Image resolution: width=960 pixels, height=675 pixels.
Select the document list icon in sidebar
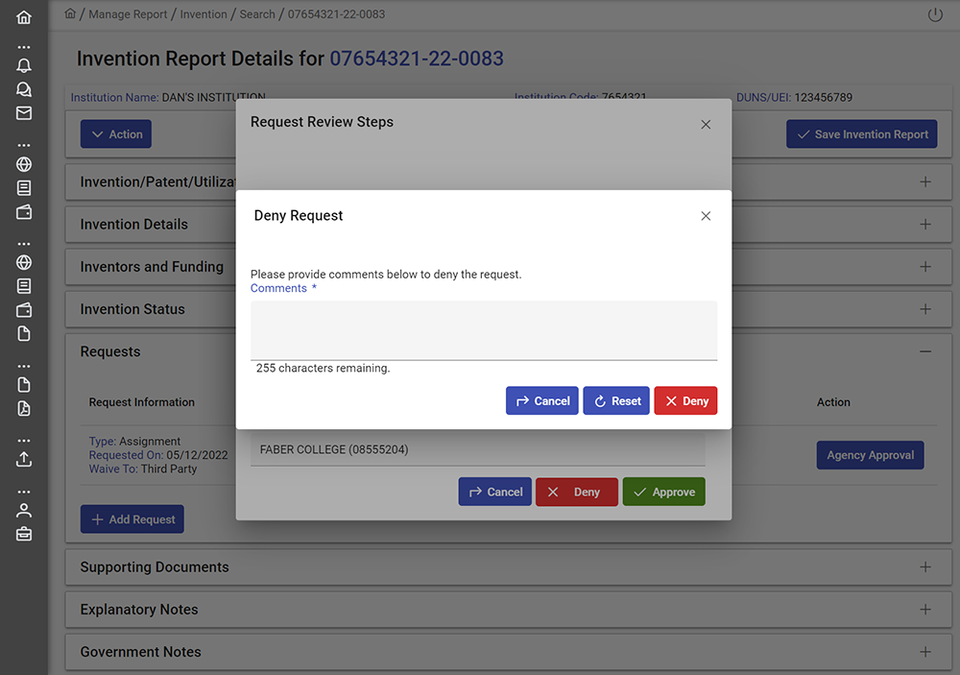pyautogui.click(x=23, y=188)
